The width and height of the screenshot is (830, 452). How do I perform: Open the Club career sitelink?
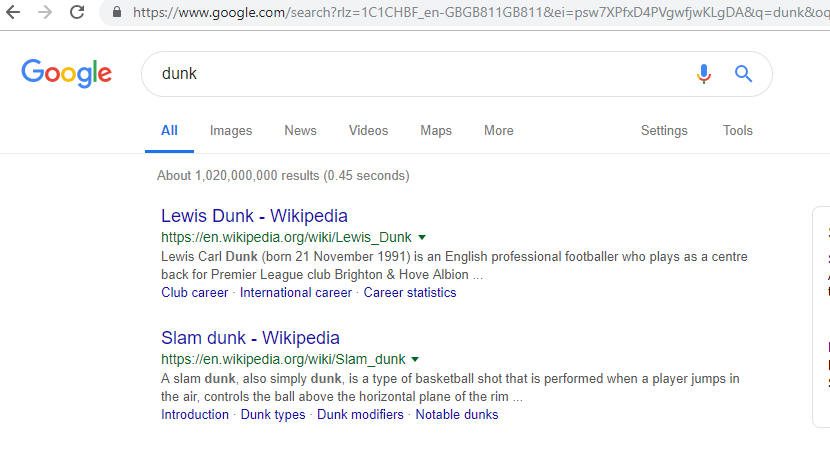click(195, 293)
